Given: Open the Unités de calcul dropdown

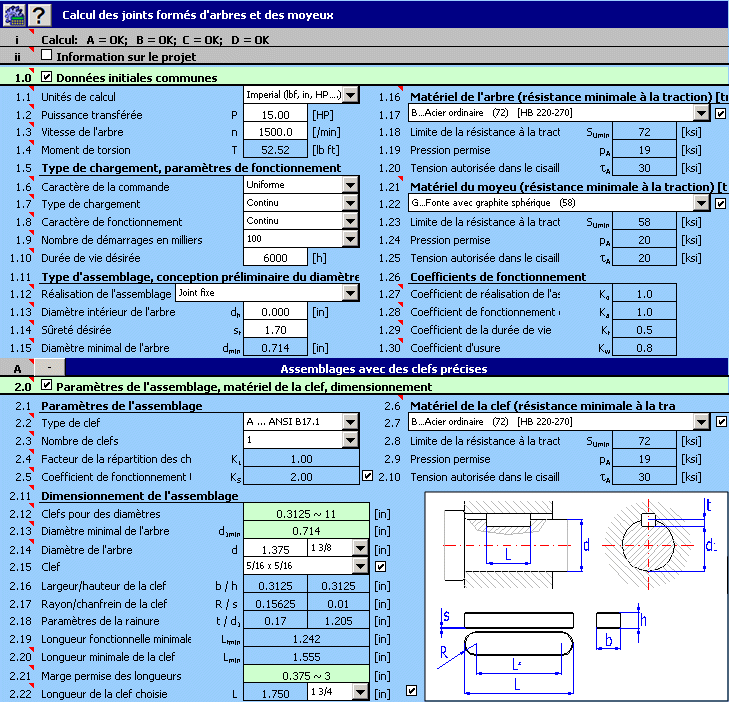Looking at the screenshot, I should pyautogui.click(x=351, y=95).
